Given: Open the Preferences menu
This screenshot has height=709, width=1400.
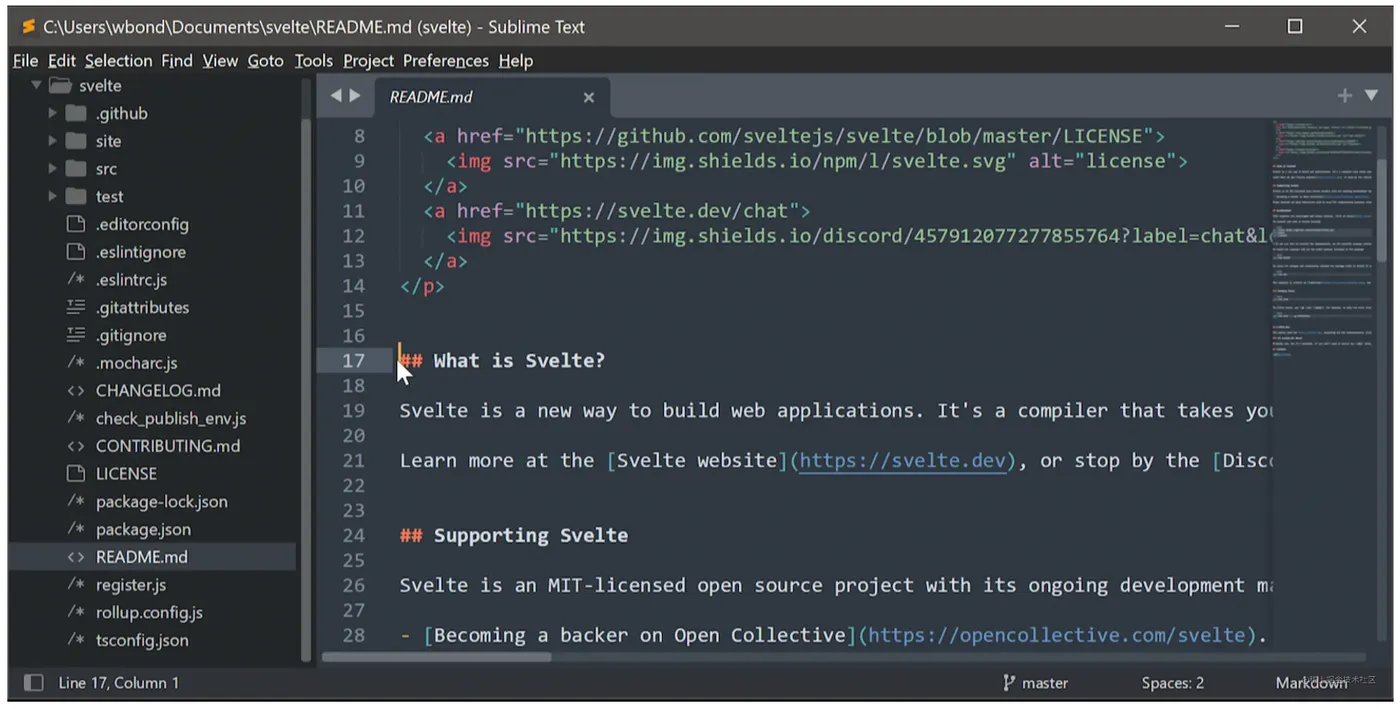Looking at the screenshot, I should coord(446,61).
